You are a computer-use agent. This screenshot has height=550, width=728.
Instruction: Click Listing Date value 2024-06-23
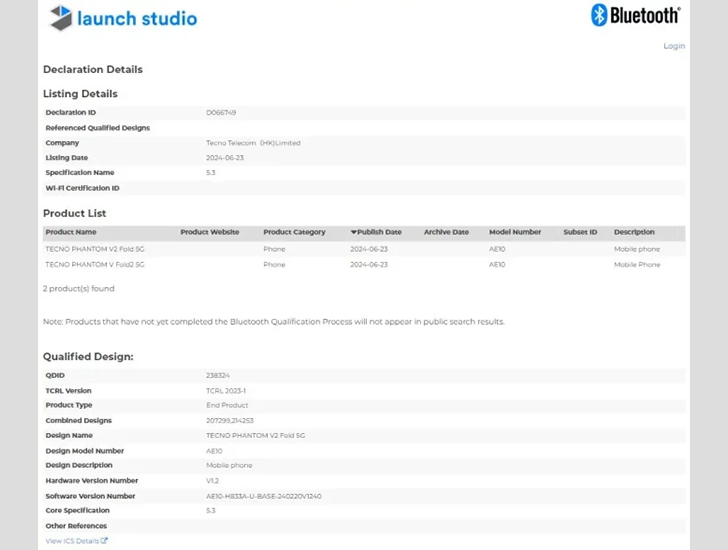point(225,158)
